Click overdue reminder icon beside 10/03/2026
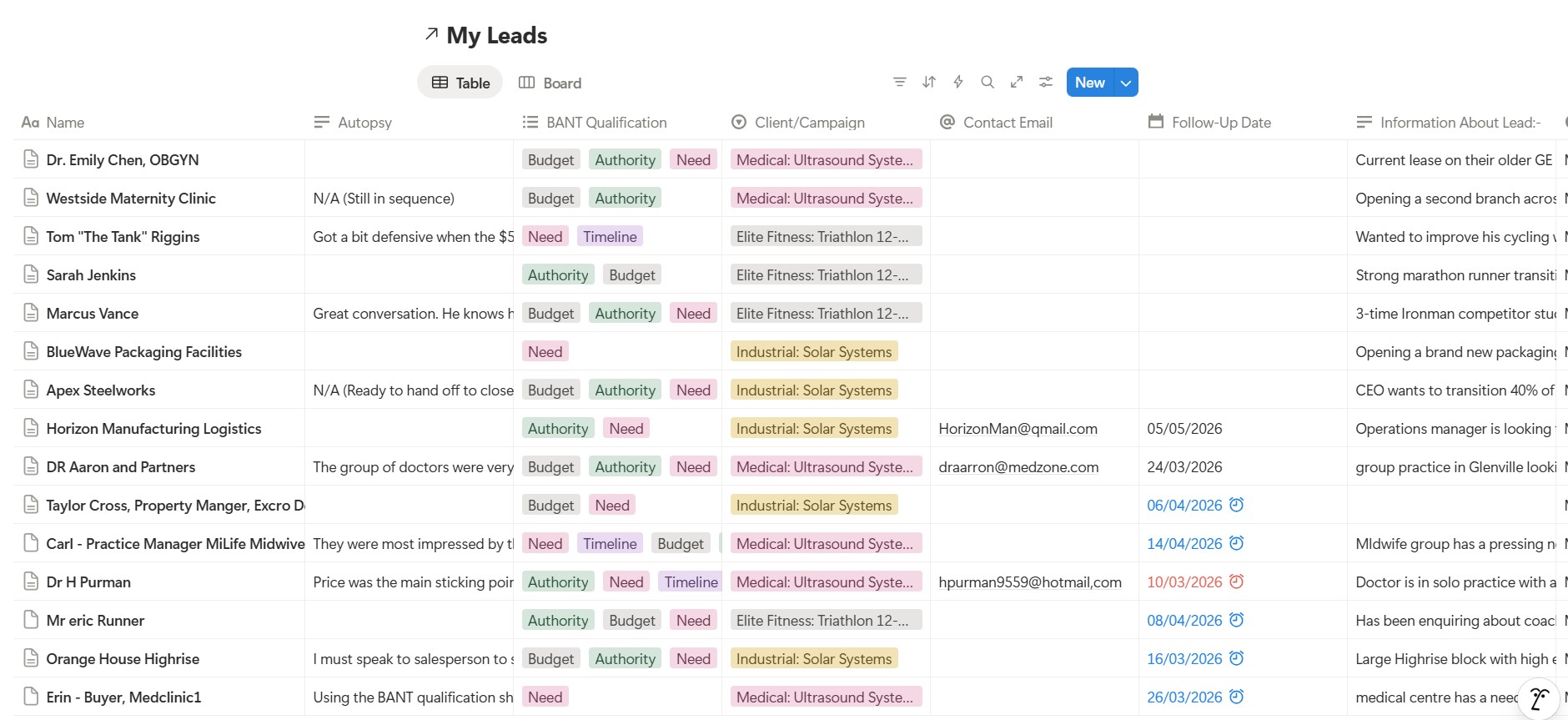1568x720 pixels. click(1237, 582)
